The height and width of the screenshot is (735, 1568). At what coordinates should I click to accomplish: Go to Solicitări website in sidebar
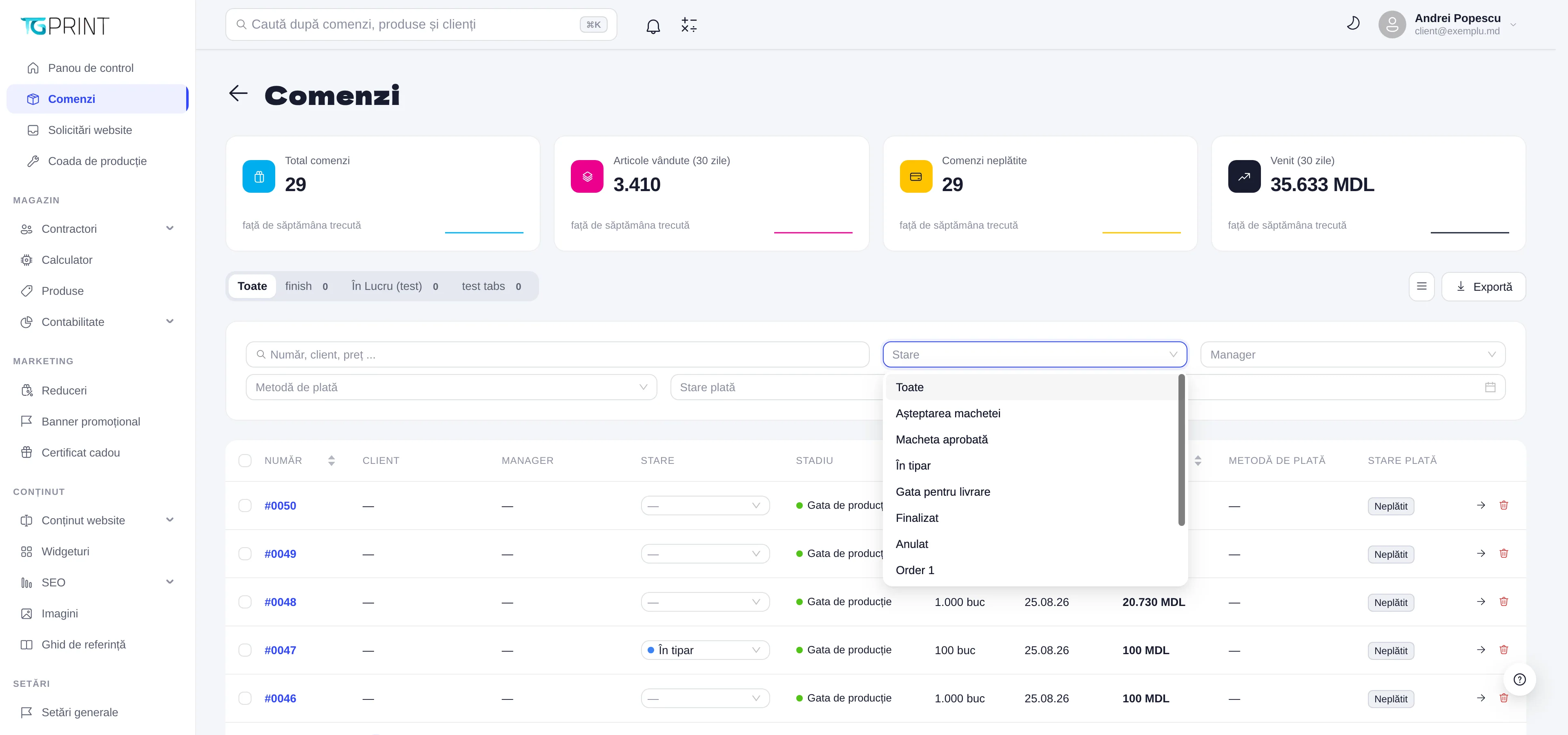click(x=98, y=129)
